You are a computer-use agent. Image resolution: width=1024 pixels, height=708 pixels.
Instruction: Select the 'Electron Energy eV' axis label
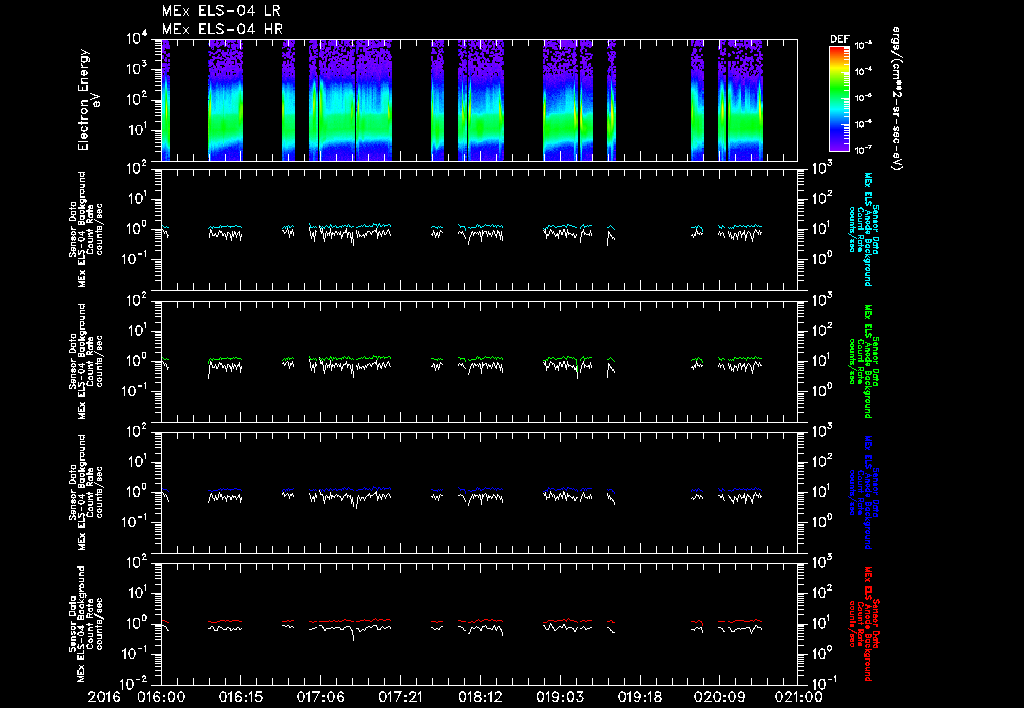click(x=88, y=100)
